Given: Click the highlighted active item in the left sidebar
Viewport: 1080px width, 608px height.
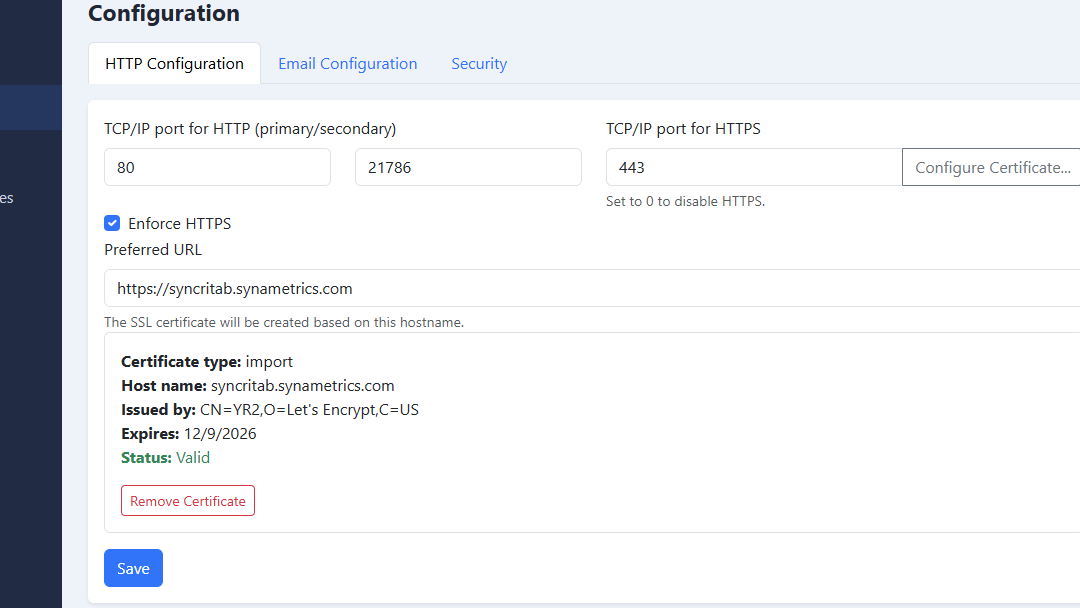Looking at the screenshot, I should coord(31,107).
